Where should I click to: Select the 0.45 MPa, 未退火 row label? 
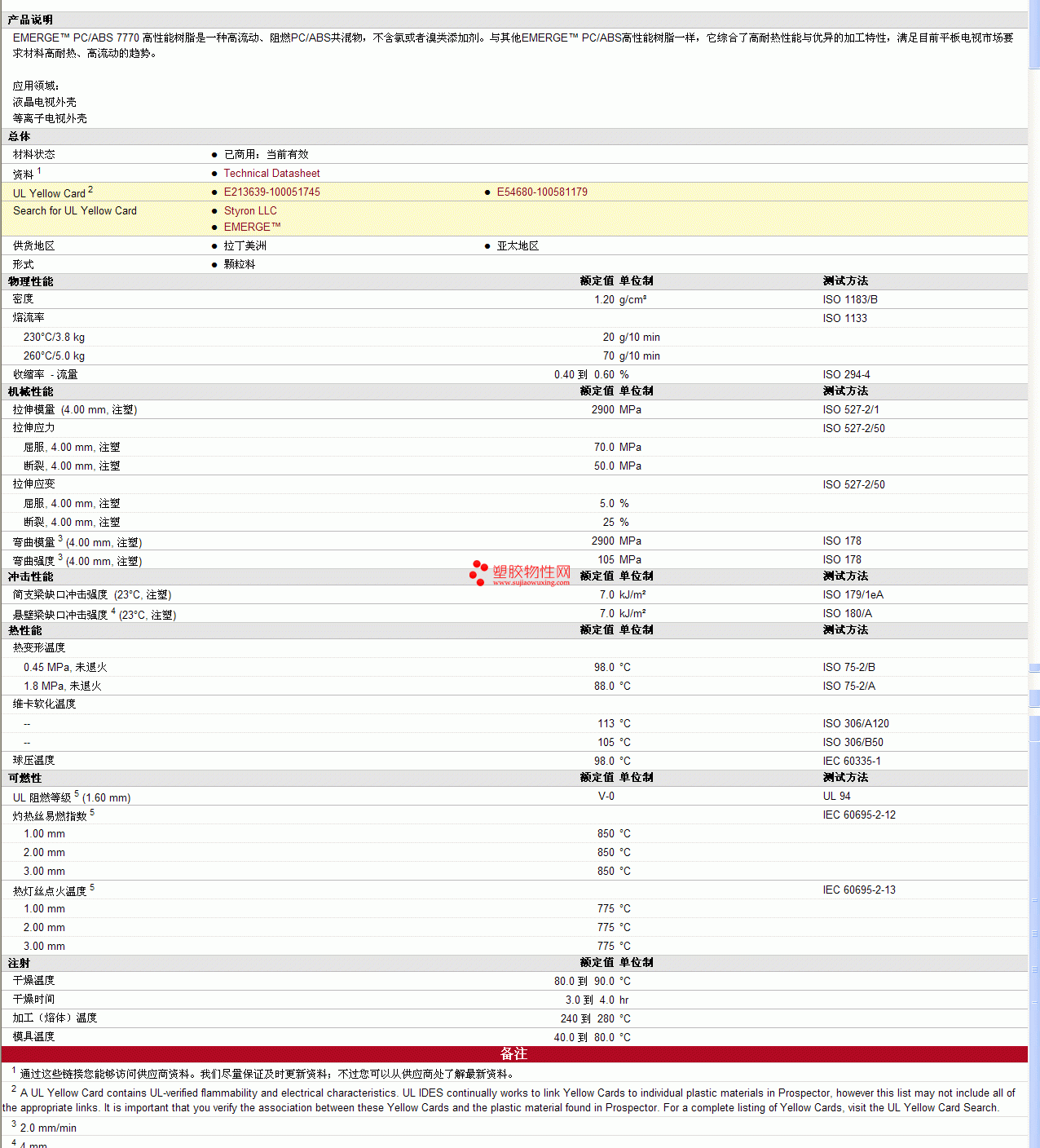point(65,667)
